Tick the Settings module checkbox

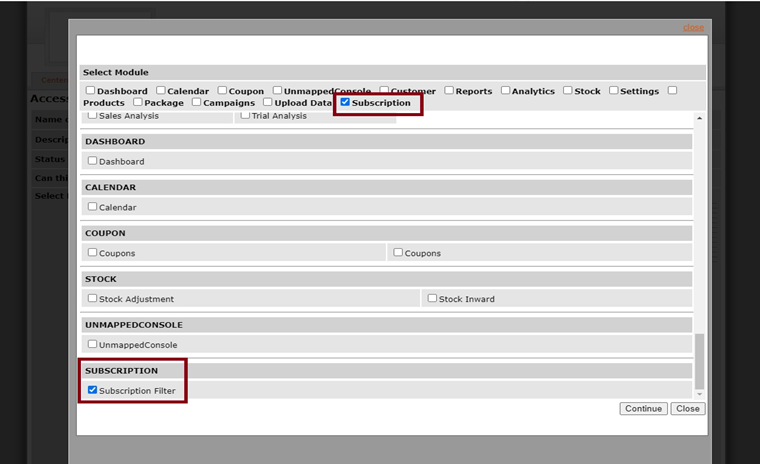614,90
